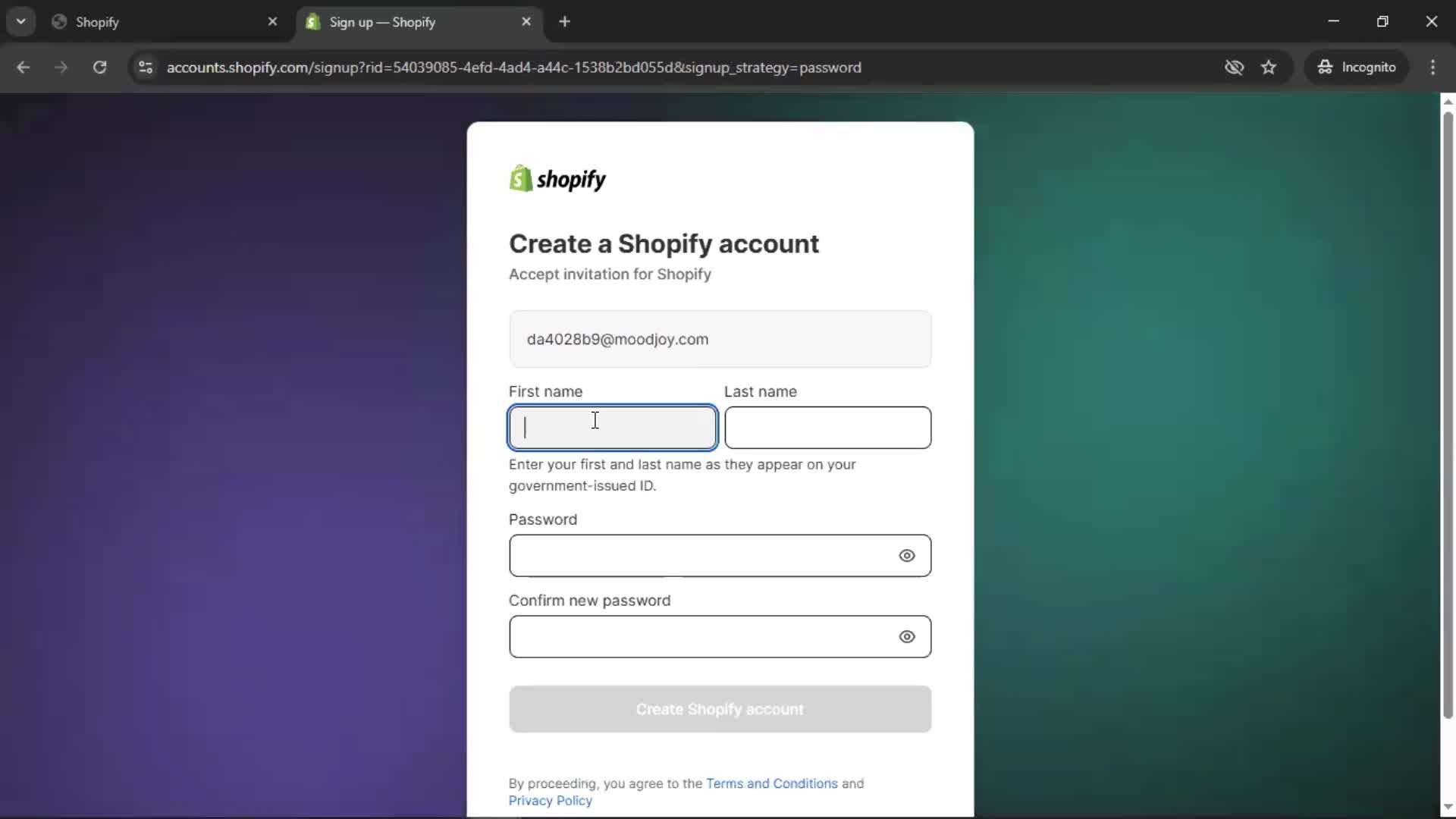
Task: Open the Privacy Policy link
Action: click(x=550, y=801)
